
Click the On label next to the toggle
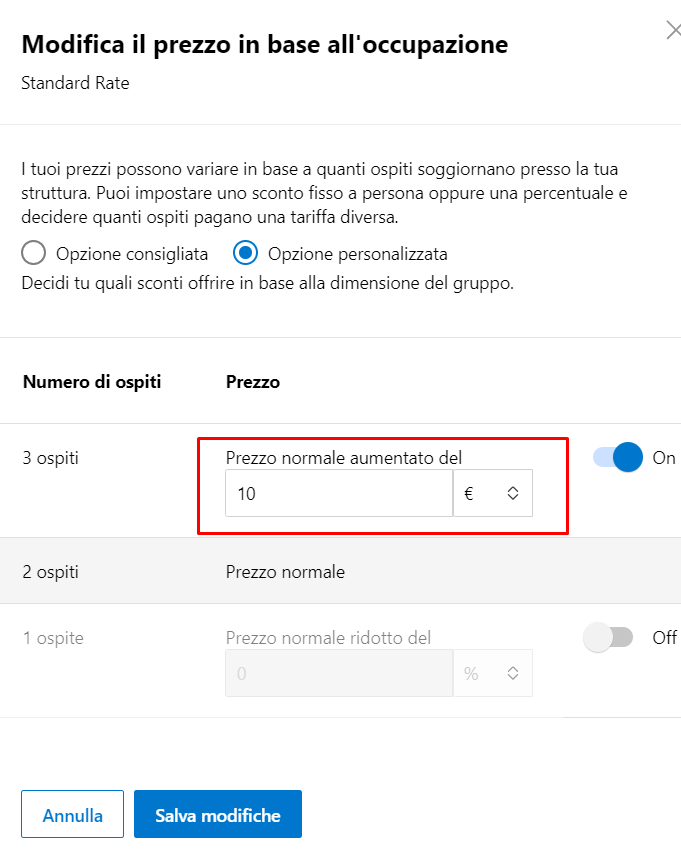(664, 458)
